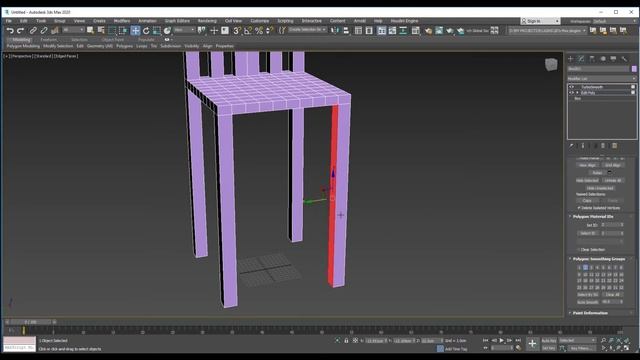The width and height of the screenshot is (640, 360).
Task: Click the ViewCube in the viewport
Action: (551, 64)
